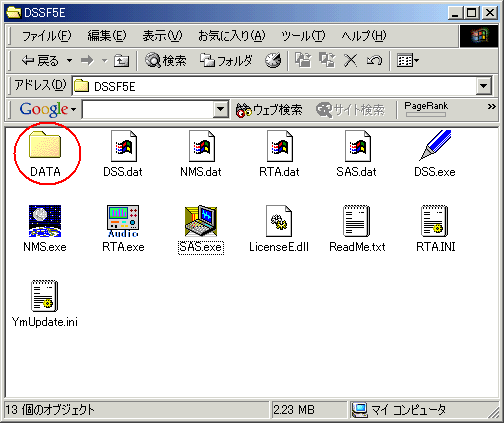
Task: Click the Undo toolbar icon
Action: pyautogui.click(x=374, y=61)
